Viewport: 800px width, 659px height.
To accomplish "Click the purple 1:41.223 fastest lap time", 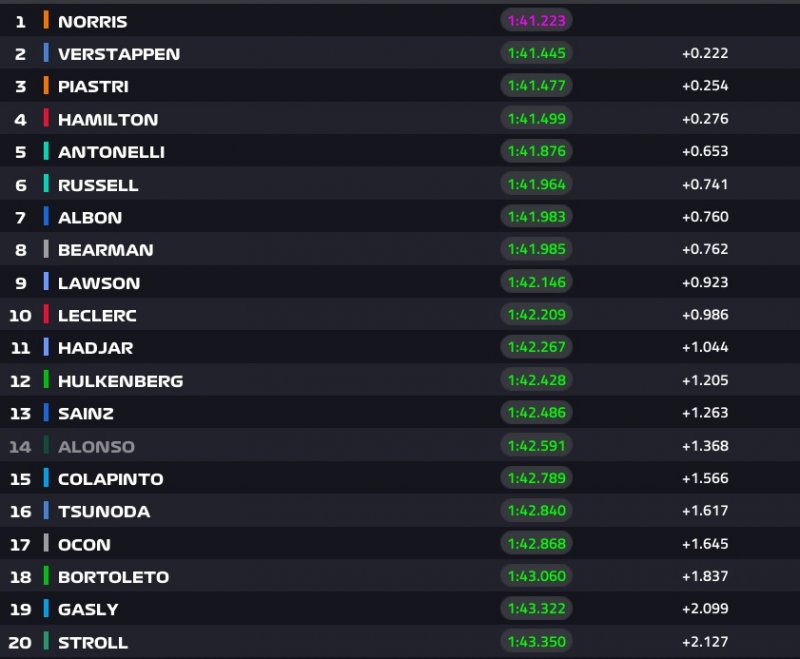I will (x=536, y=20).
